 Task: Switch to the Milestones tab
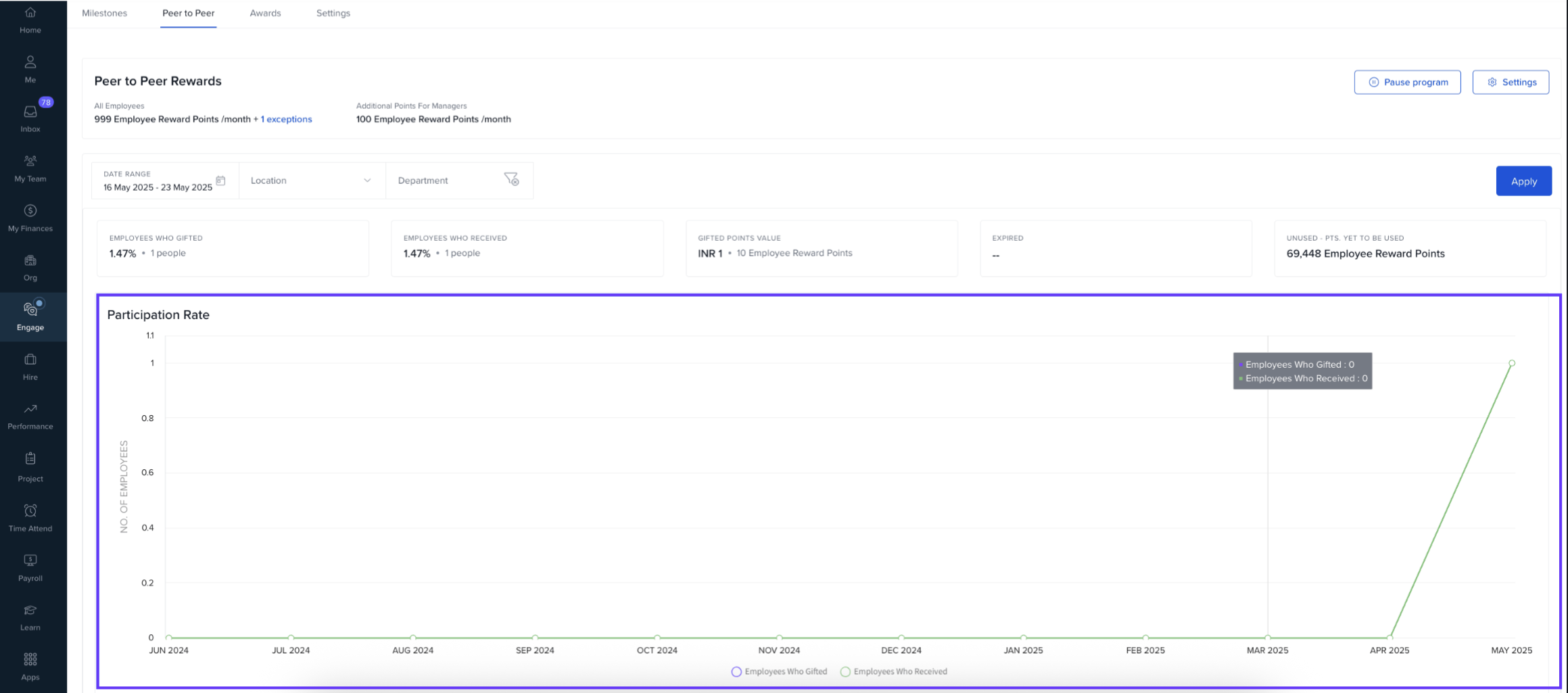click(105, 14)
